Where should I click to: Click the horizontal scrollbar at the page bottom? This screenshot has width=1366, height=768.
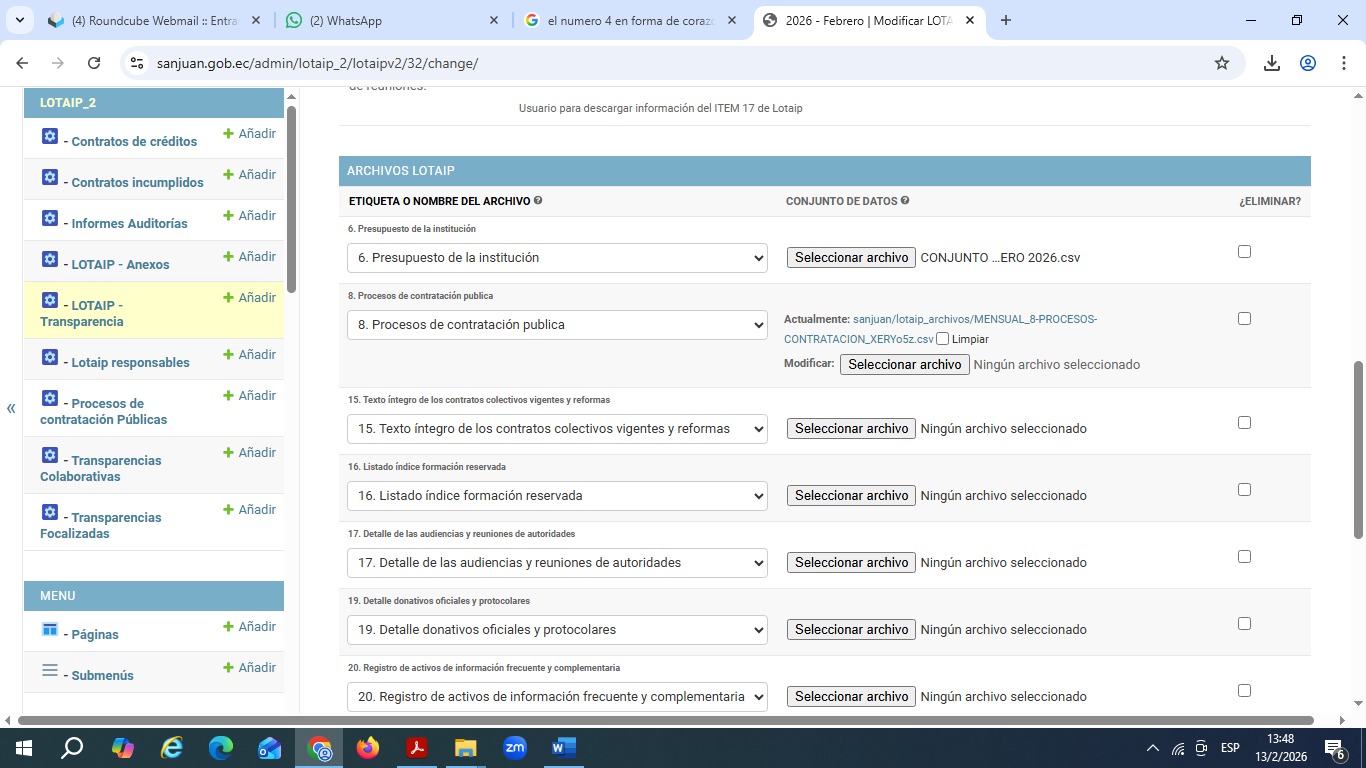[665, 720]
